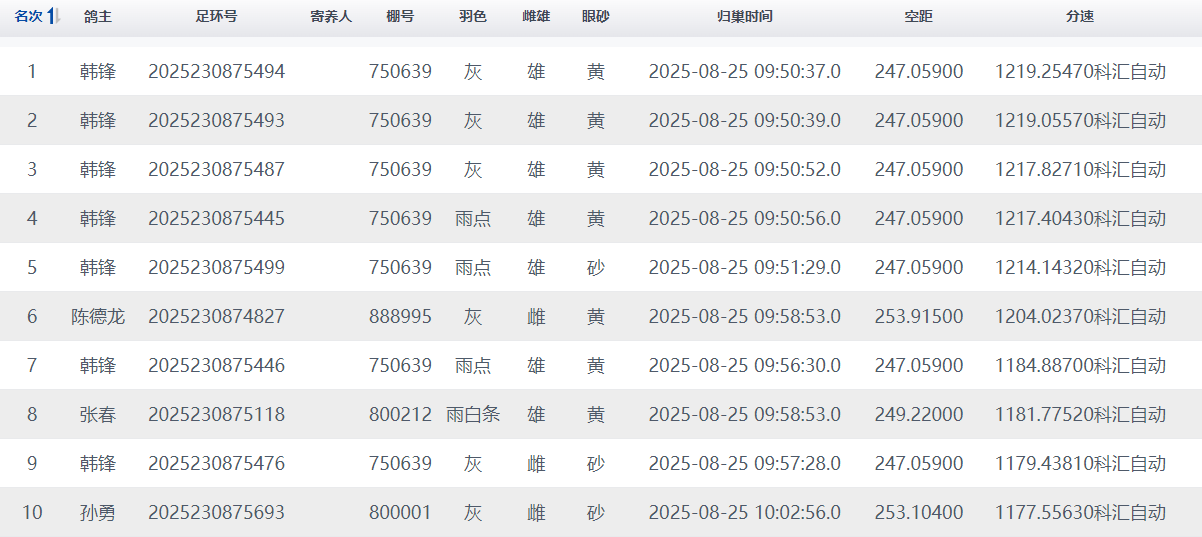Select the 棚号 column header
The width and height of the screenshot is (1202, 537).
coord(400,17)
